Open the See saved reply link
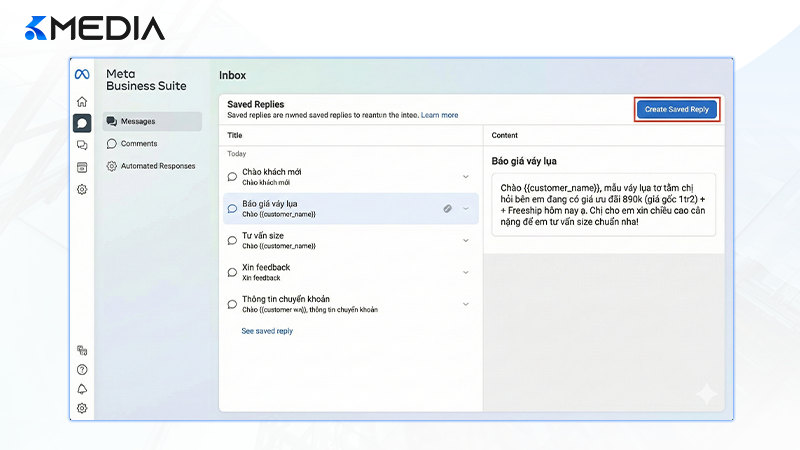This screenshot has width=800, height=450. pos(267,331)
